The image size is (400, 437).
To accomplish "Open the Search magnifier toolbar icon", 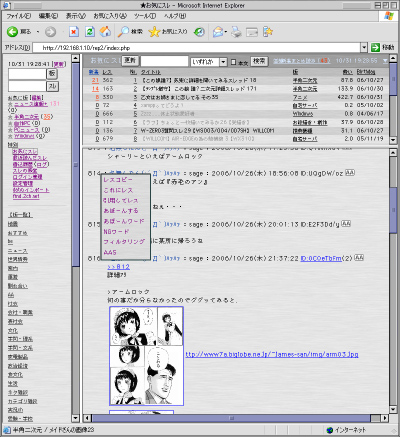I will point(123,32).
